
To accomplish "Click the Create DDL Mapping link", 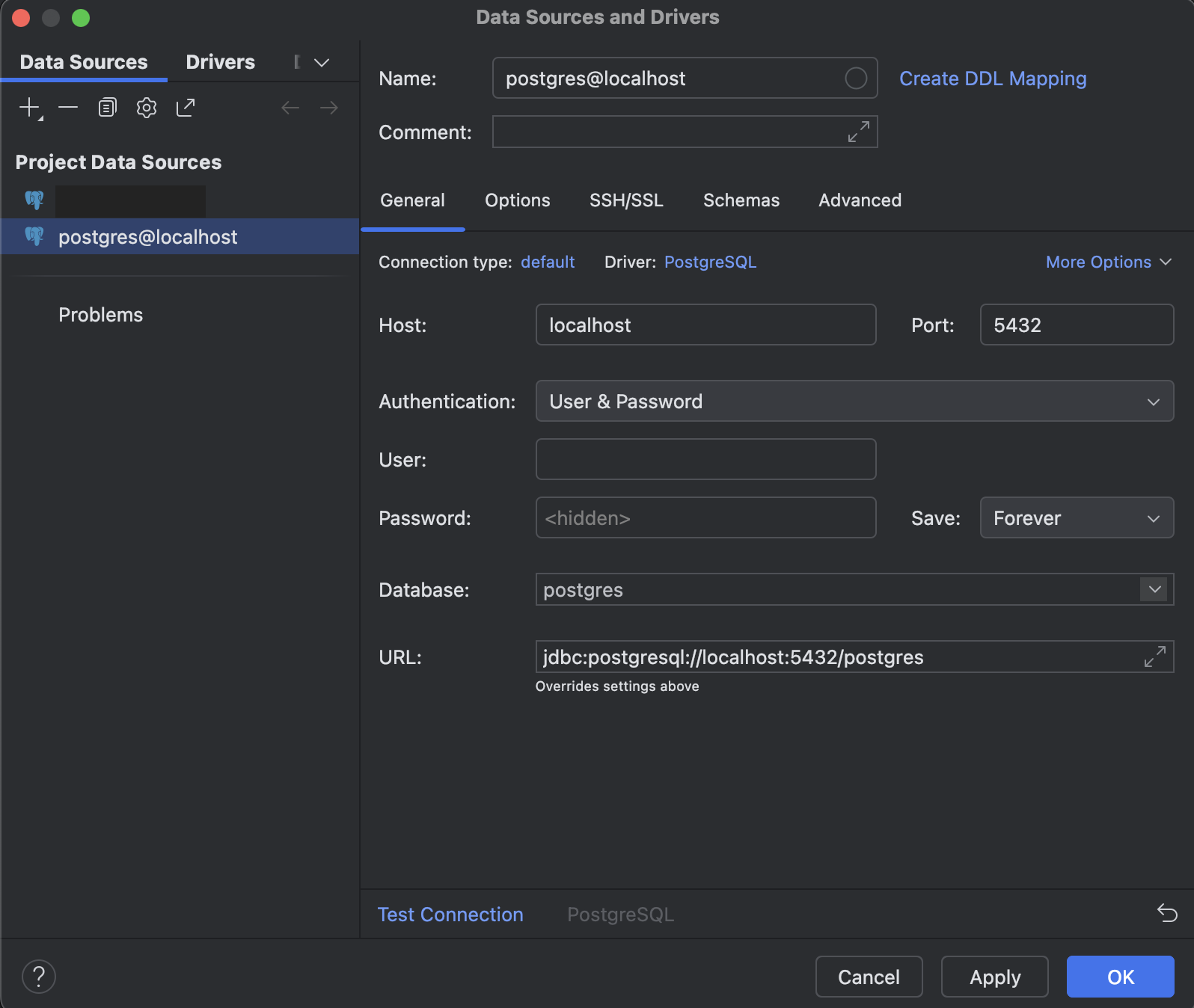I will (x=993, y=79).
